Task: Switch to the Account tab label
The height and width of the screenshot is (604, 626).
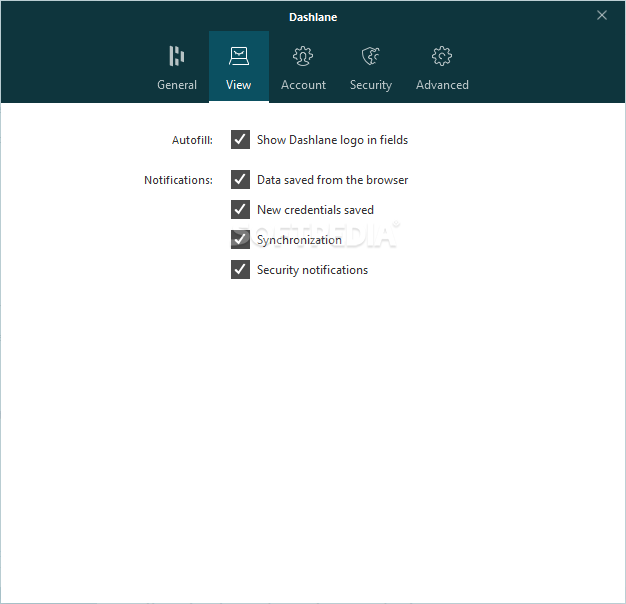Action: [303, 85]
